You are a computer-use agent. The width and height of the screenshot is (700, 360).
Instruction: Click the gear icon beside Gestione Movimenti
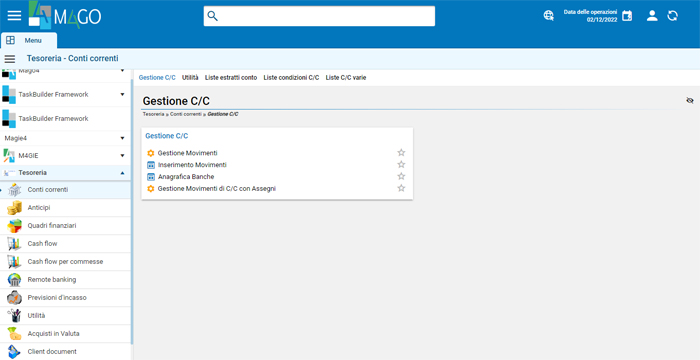[150, 153]
